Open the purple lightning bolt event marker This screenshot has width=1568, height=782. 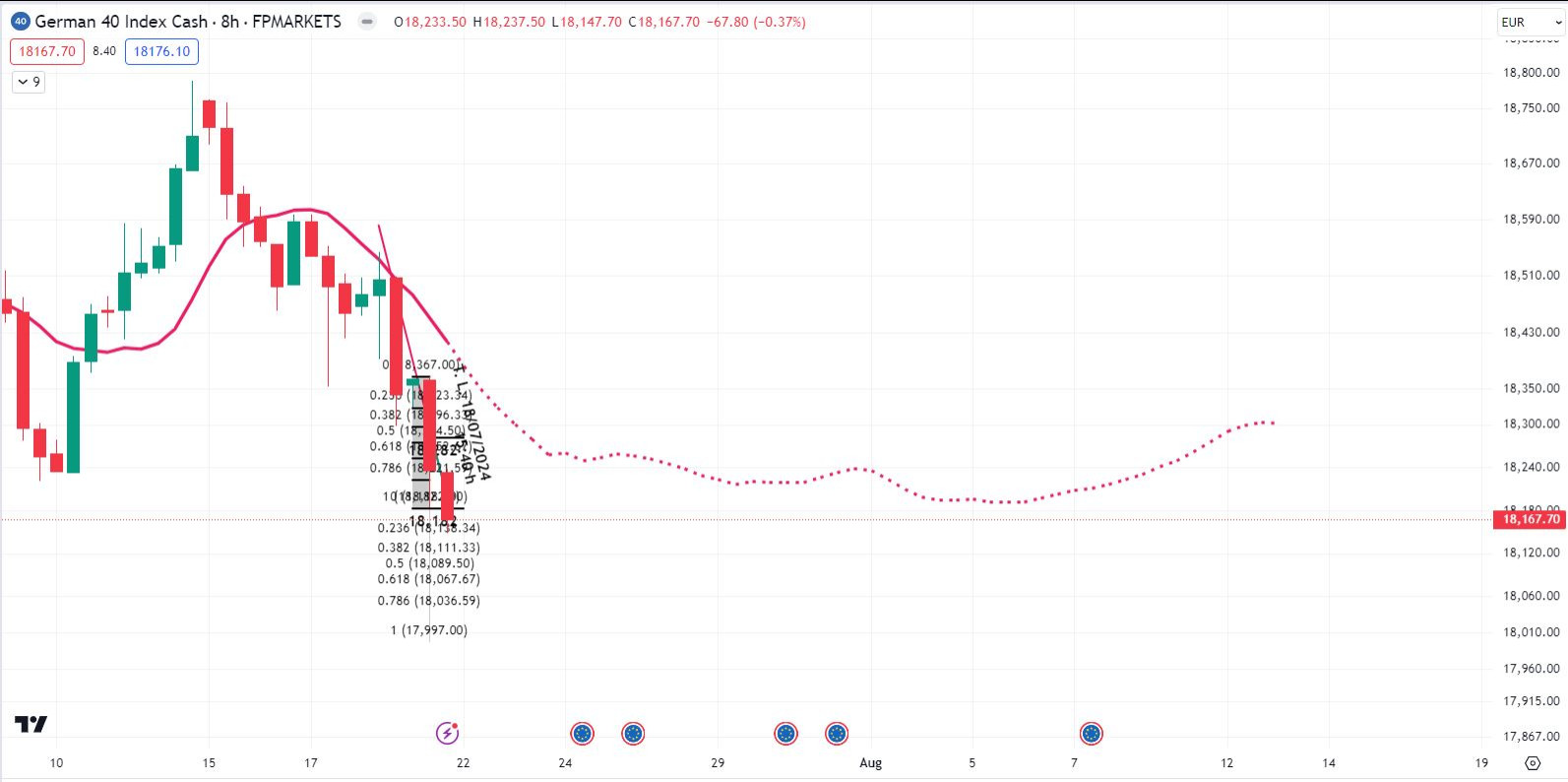pyautogui.click(x=447, y=733)
